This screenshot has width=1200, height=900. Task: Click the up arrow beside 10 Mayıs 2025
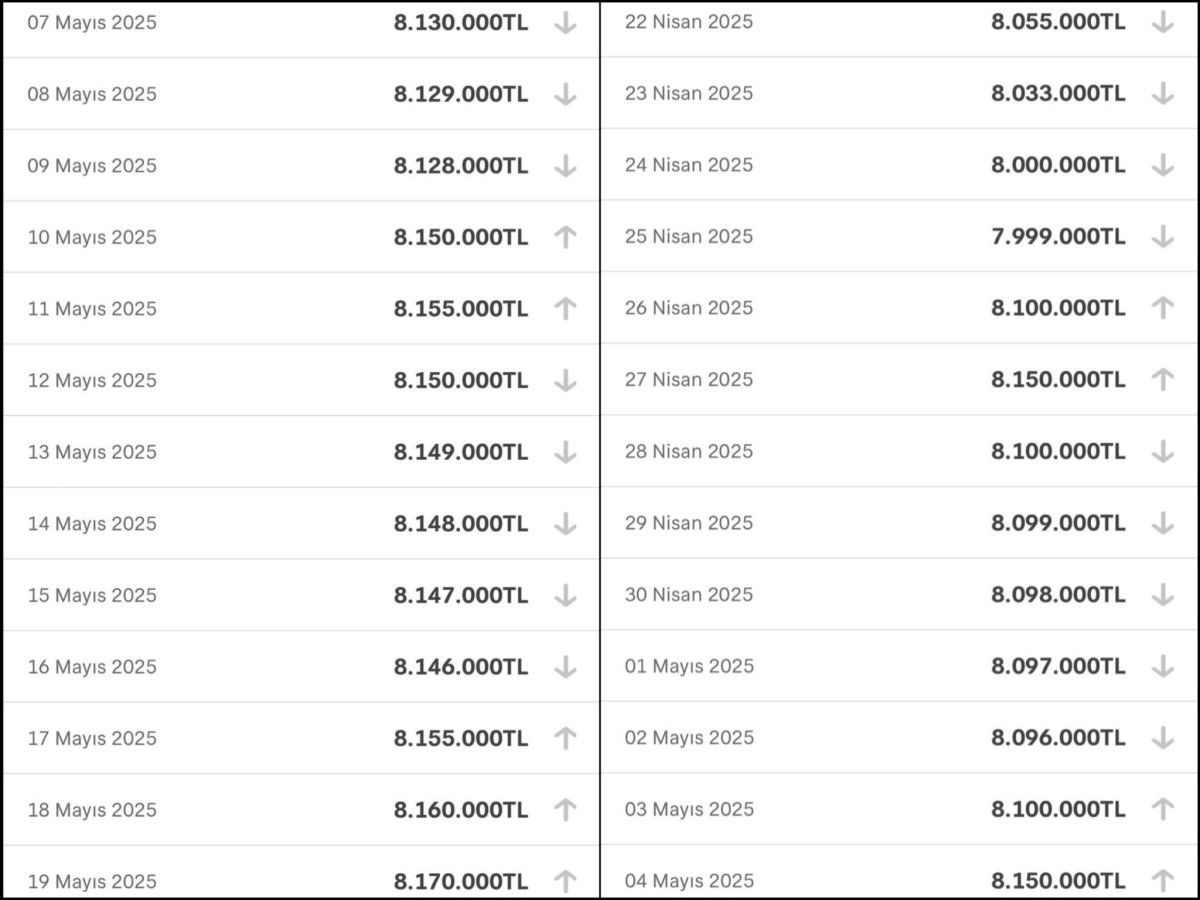click(565, 237)
